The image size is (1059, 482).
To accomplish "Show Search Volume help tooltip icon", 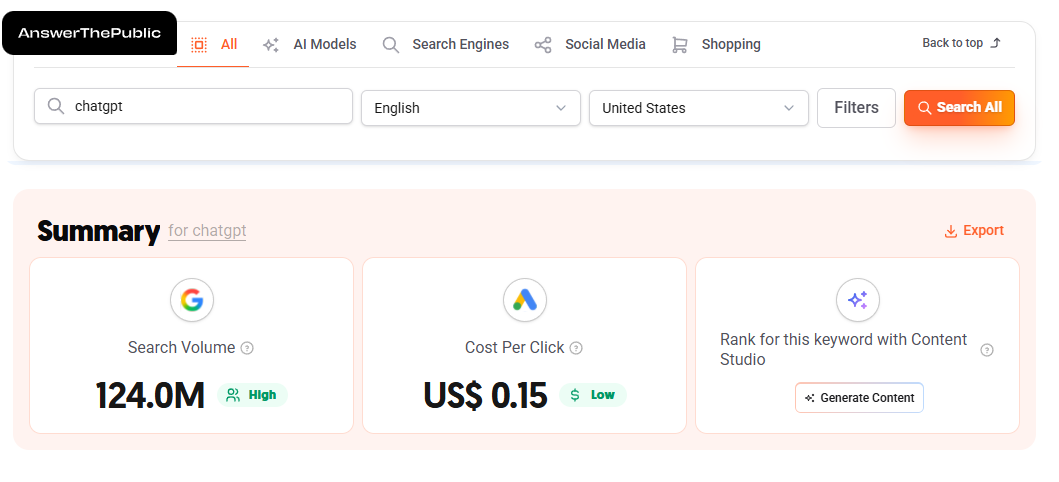I will (x=247, y=348).
